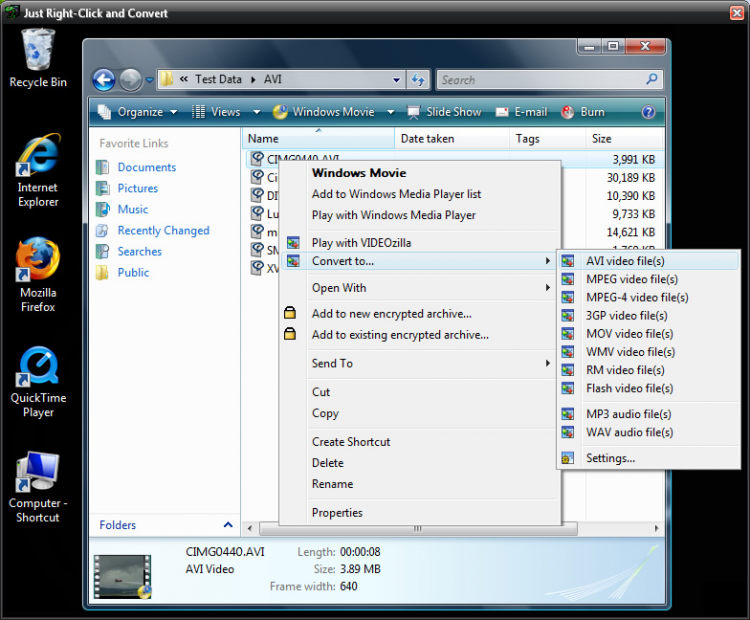Select Play with Windows Media Player
Screen dimensions: 750x620
pos(394,215)
